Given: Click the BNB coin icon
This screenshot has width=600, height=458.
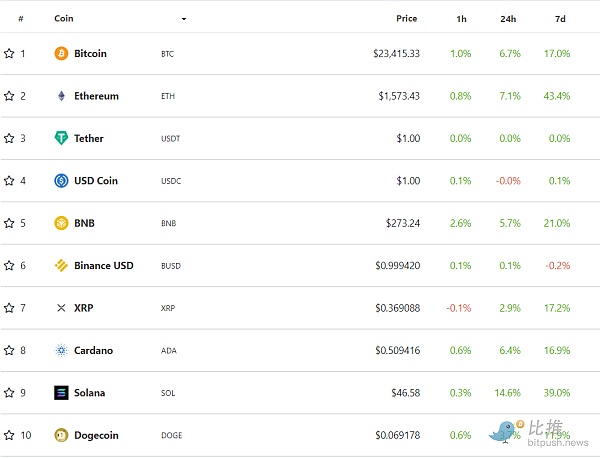Looking at the screenshot, I should point(62,223).
